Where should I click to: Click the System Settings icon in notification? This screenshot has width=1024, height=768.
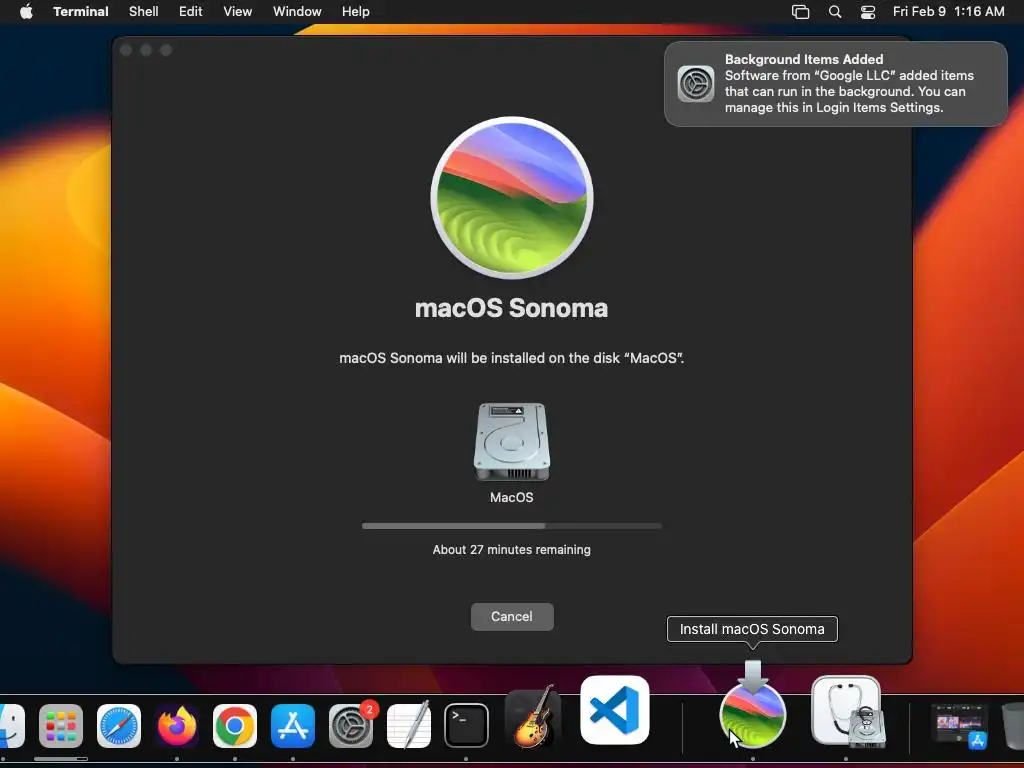(696, 84)
